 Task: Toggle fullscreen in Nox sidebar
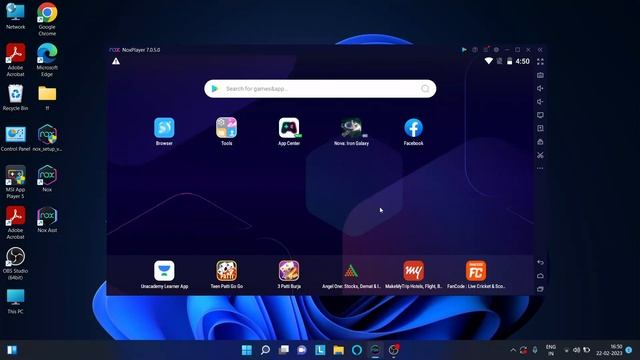click(540, 62)
